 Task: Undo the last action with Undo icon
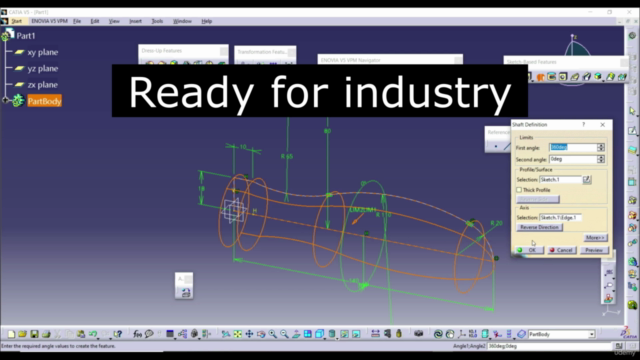pyautogui.click(x=93, y=334)
